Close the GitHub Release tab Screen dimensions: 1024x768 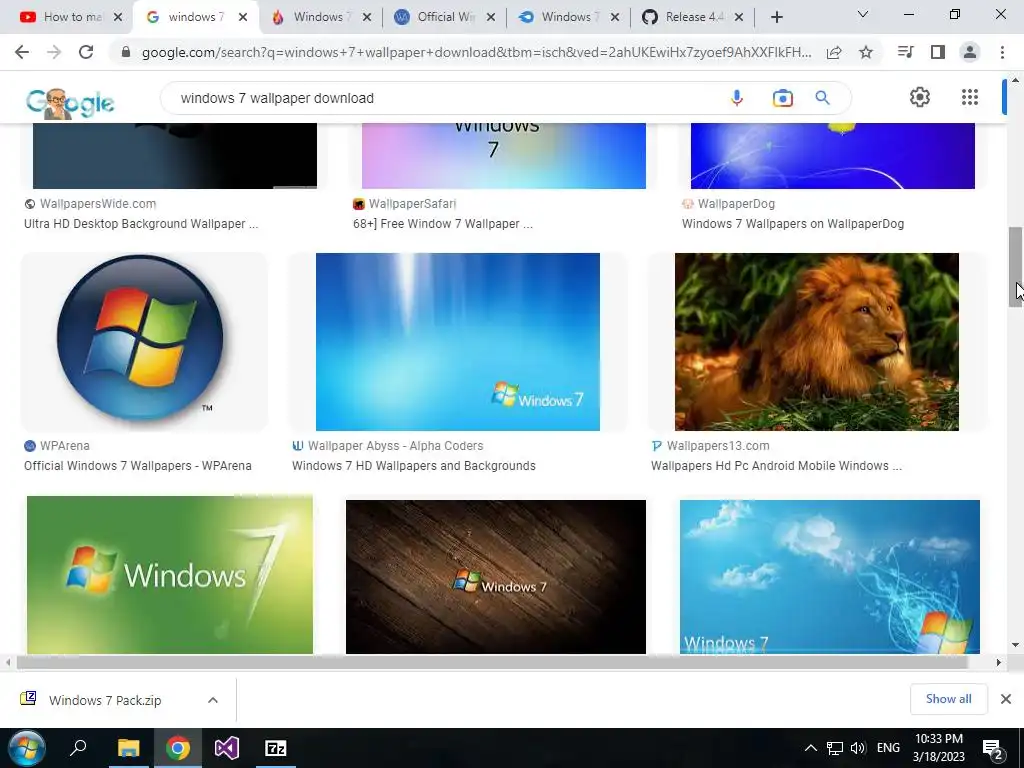tap(739, 18)
